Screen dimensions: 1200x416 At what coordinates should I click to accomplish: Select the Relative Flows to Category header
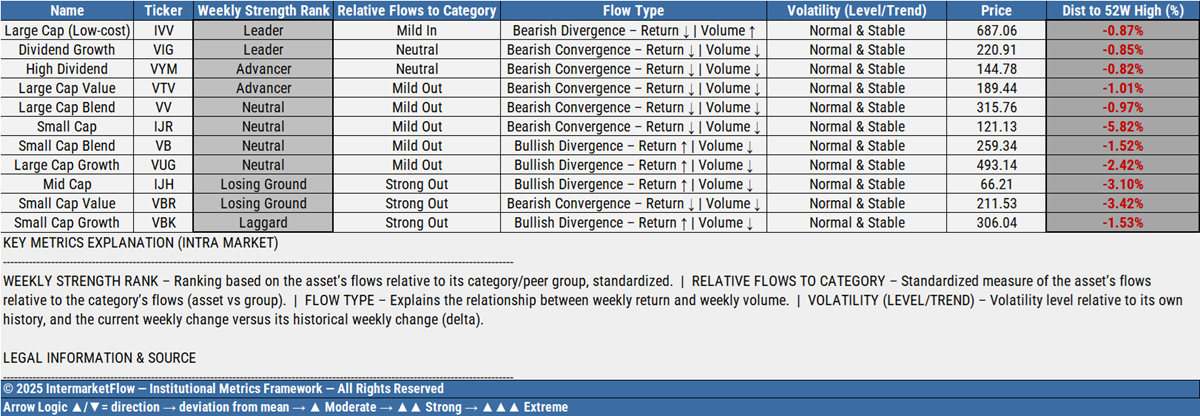click(417, 11)
